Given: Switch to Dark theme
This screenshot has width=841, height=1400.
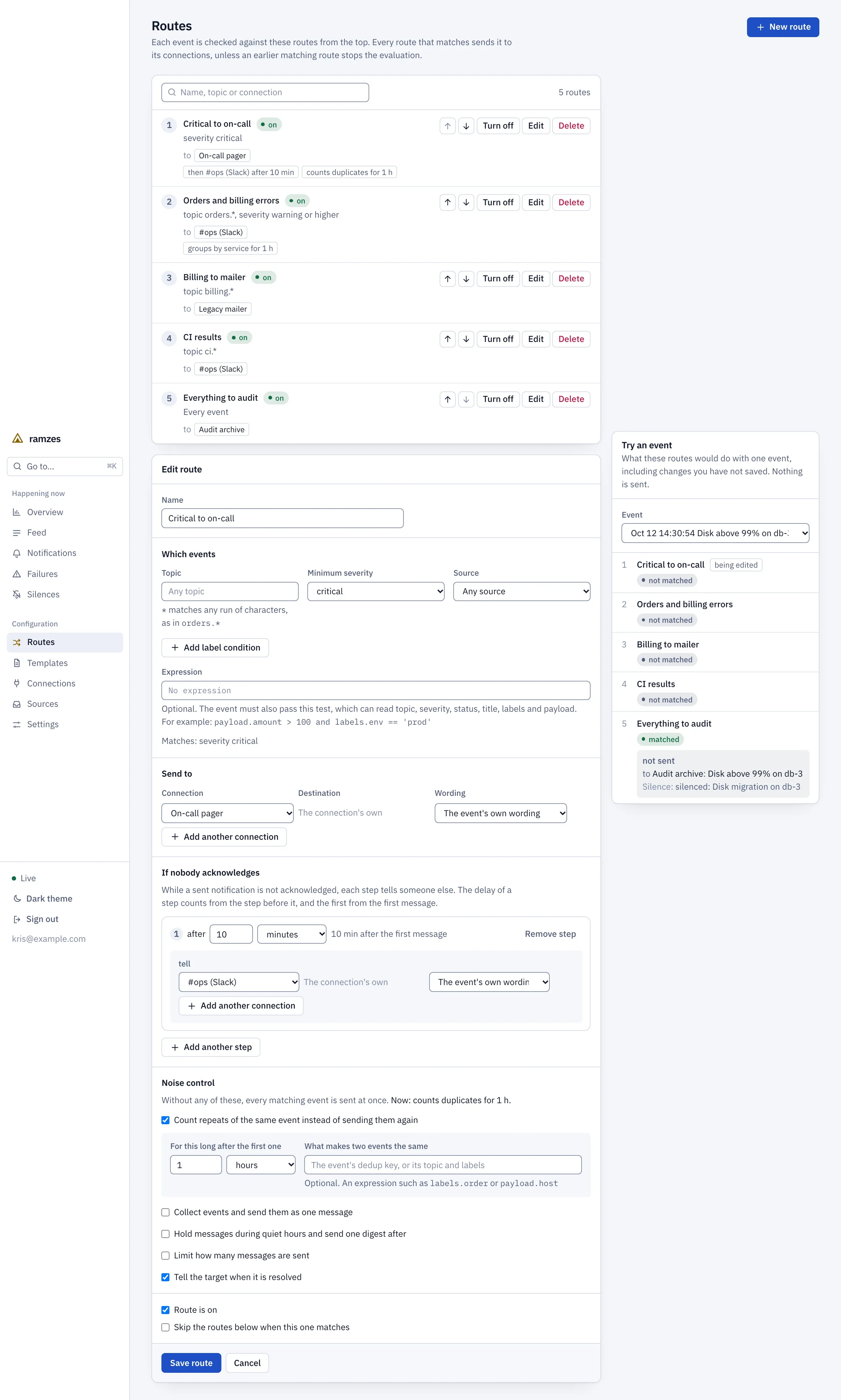Looking at the screenshot, I should point(43,898).
